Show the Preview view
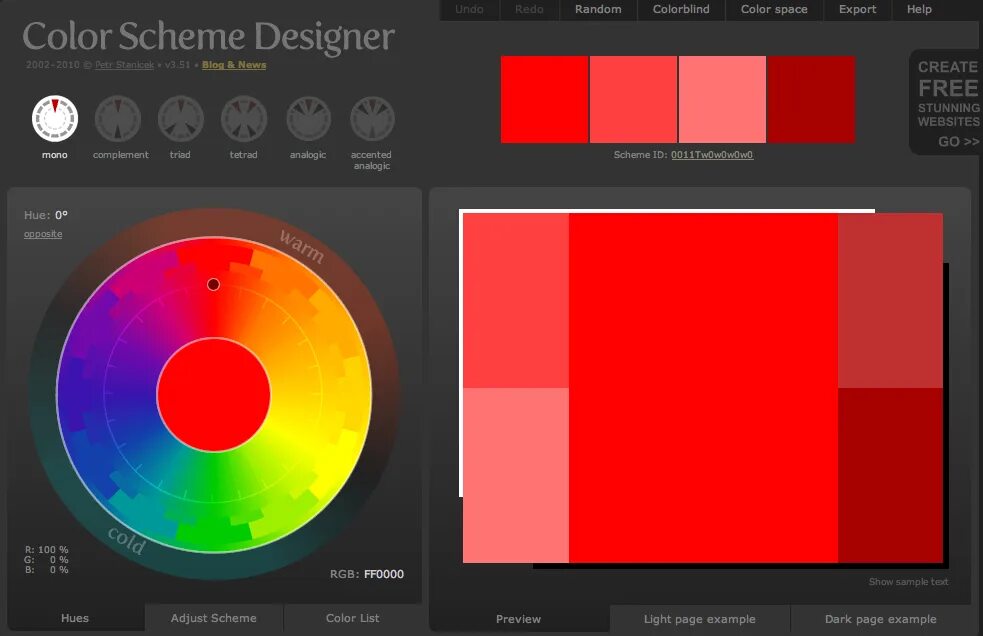 point(517,618)
